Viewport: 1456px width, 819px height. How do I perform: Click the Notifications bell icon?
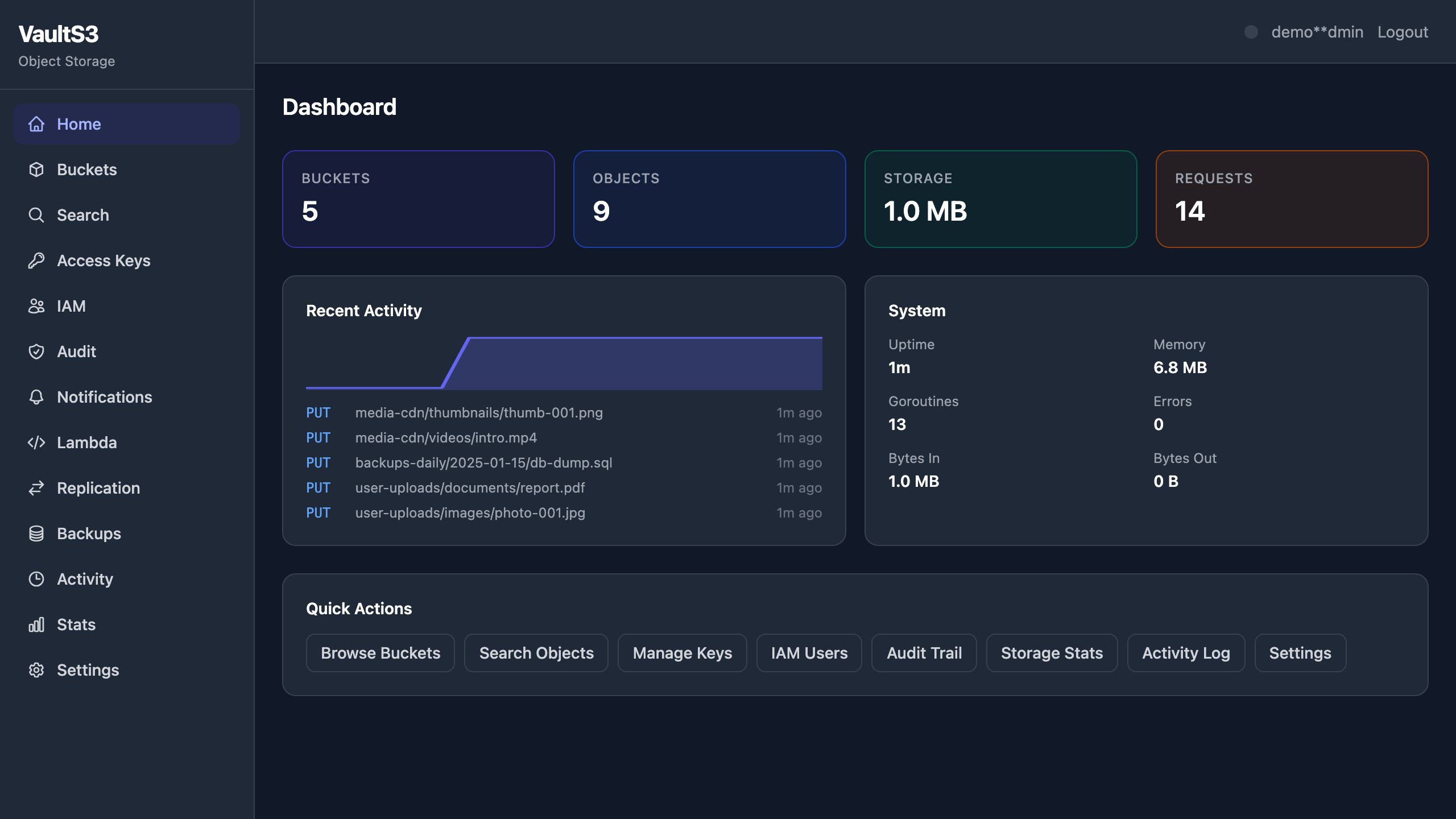[x=36, y=397]
